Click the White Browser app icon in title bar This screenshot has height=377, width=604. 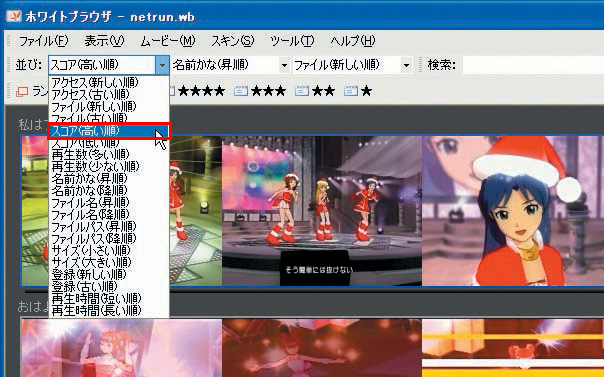13,16
